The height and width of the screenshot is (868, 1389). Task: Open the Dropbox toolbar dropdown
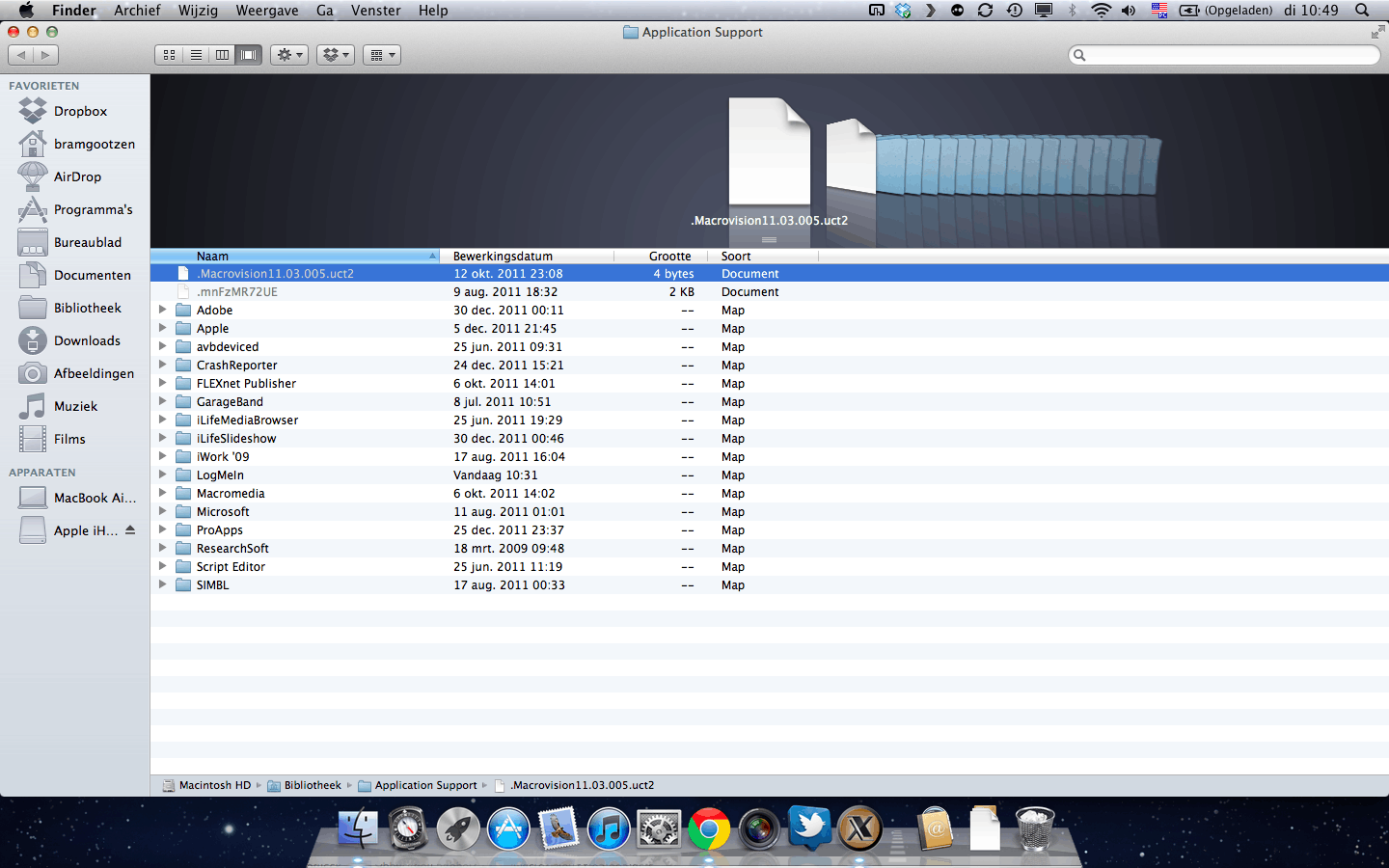click(336, 55)
